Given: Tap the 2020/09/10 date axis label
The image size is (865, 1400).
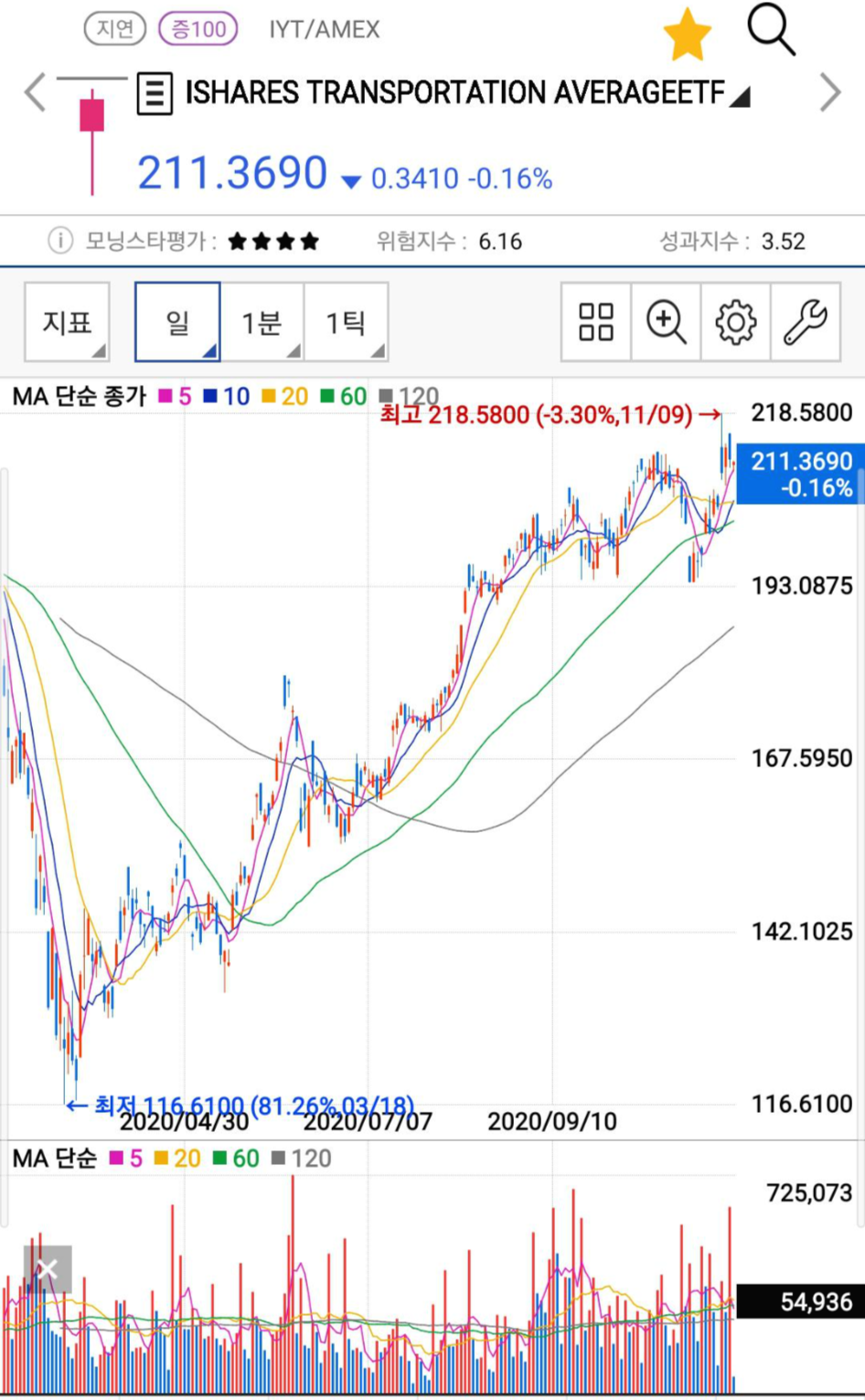Looking at the screenshot, I should (552, 1121).
